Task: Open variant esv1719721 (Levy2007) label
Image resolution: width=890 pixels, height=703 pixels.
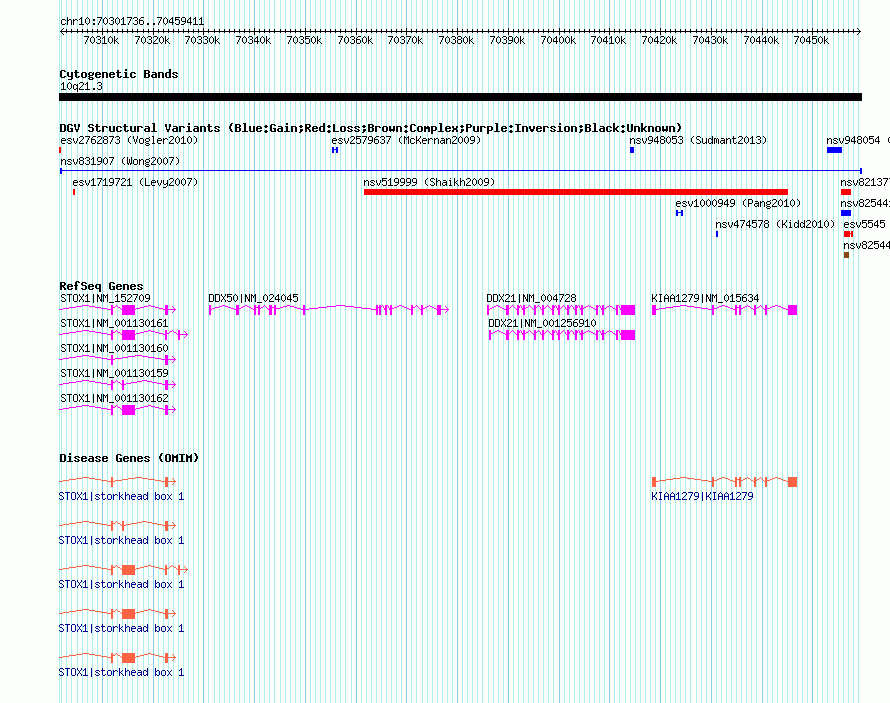Action: pos(135,182)
